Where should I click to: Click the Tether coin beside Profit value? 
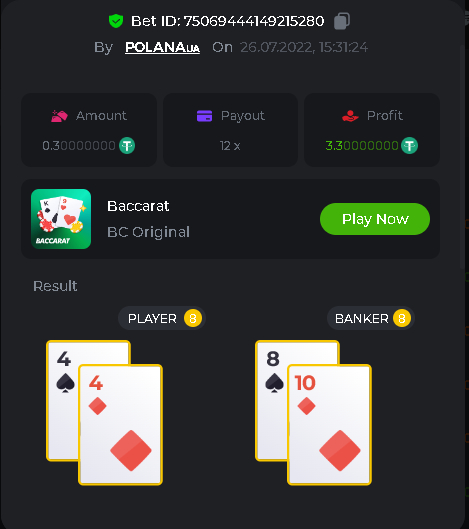click(x=409, y=146)
